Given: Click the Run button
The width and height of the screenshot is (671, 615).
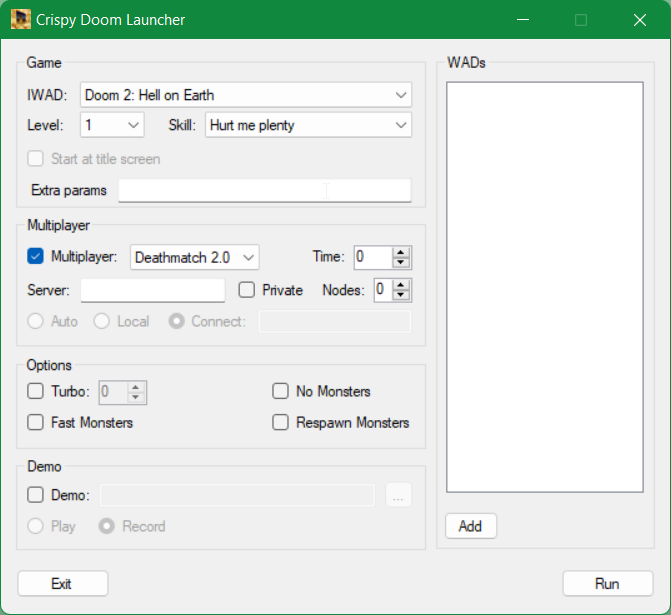Looking at the screenshot, I should click(608, 583).
